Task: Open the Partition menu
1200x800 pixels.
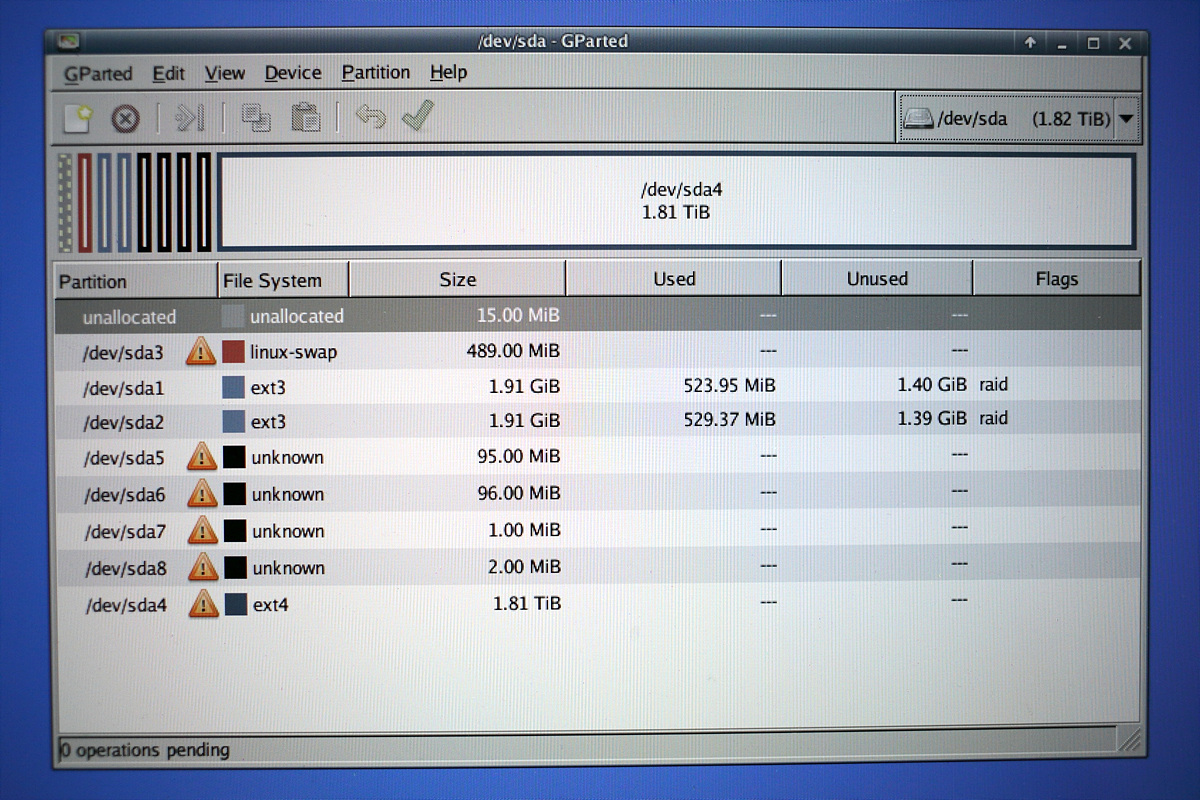Action: (375, 73)
